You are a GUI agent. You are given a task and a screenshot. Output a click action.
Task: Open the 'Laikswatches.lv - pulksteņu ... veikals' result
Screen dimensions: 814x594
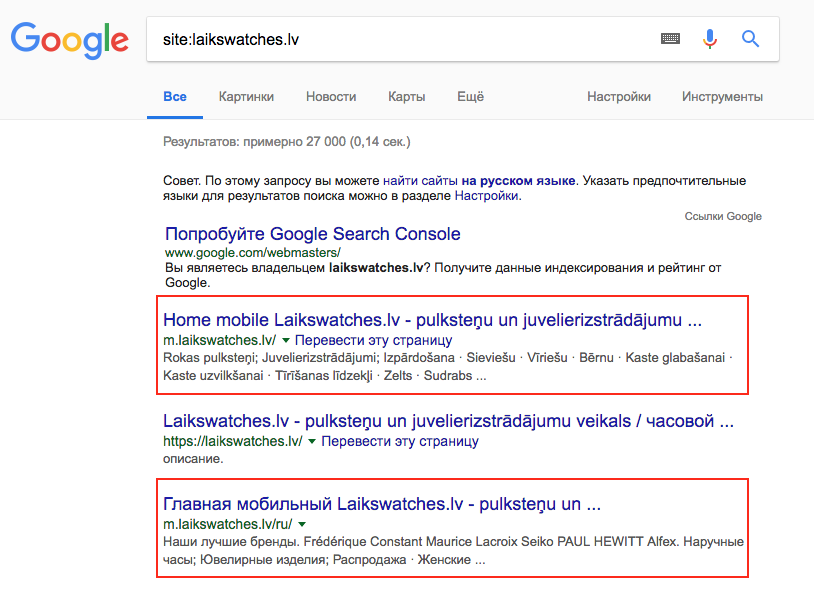(x=448, y=421)
